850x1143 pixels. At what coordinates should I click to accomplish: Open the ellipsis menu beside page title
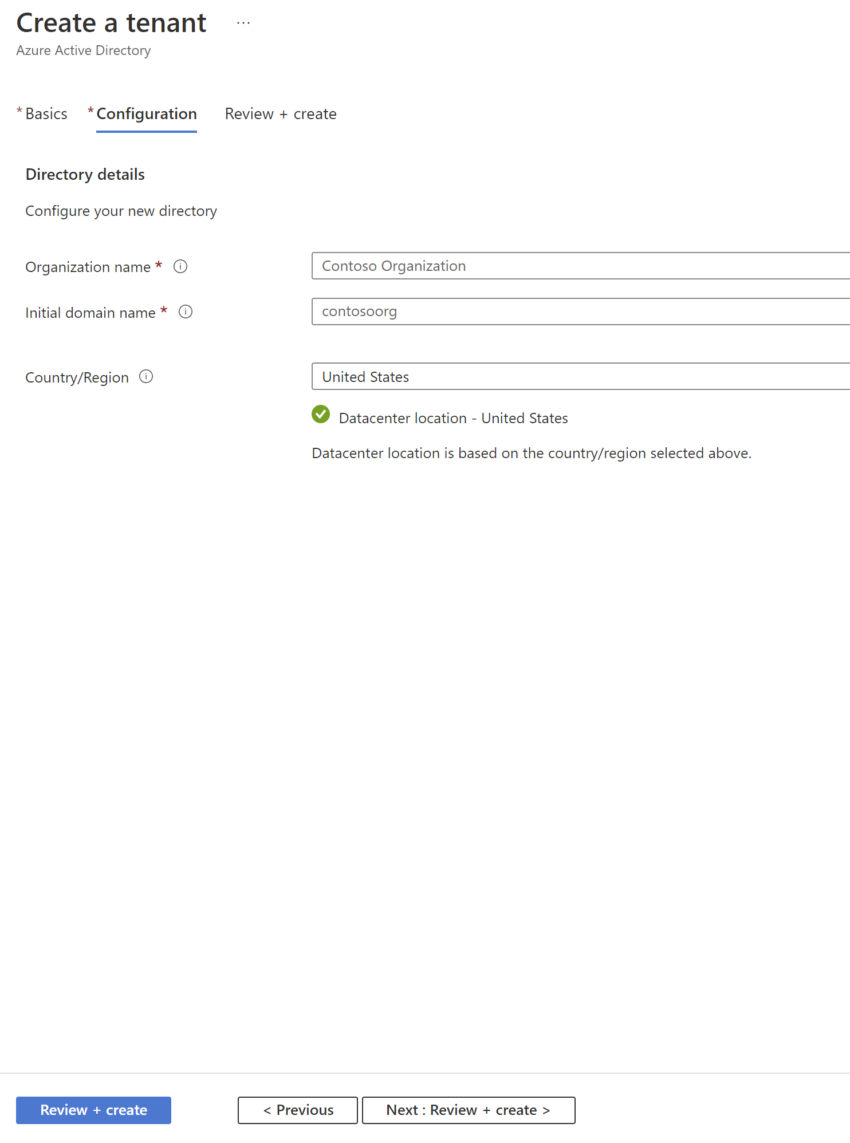tap(243, 21)
